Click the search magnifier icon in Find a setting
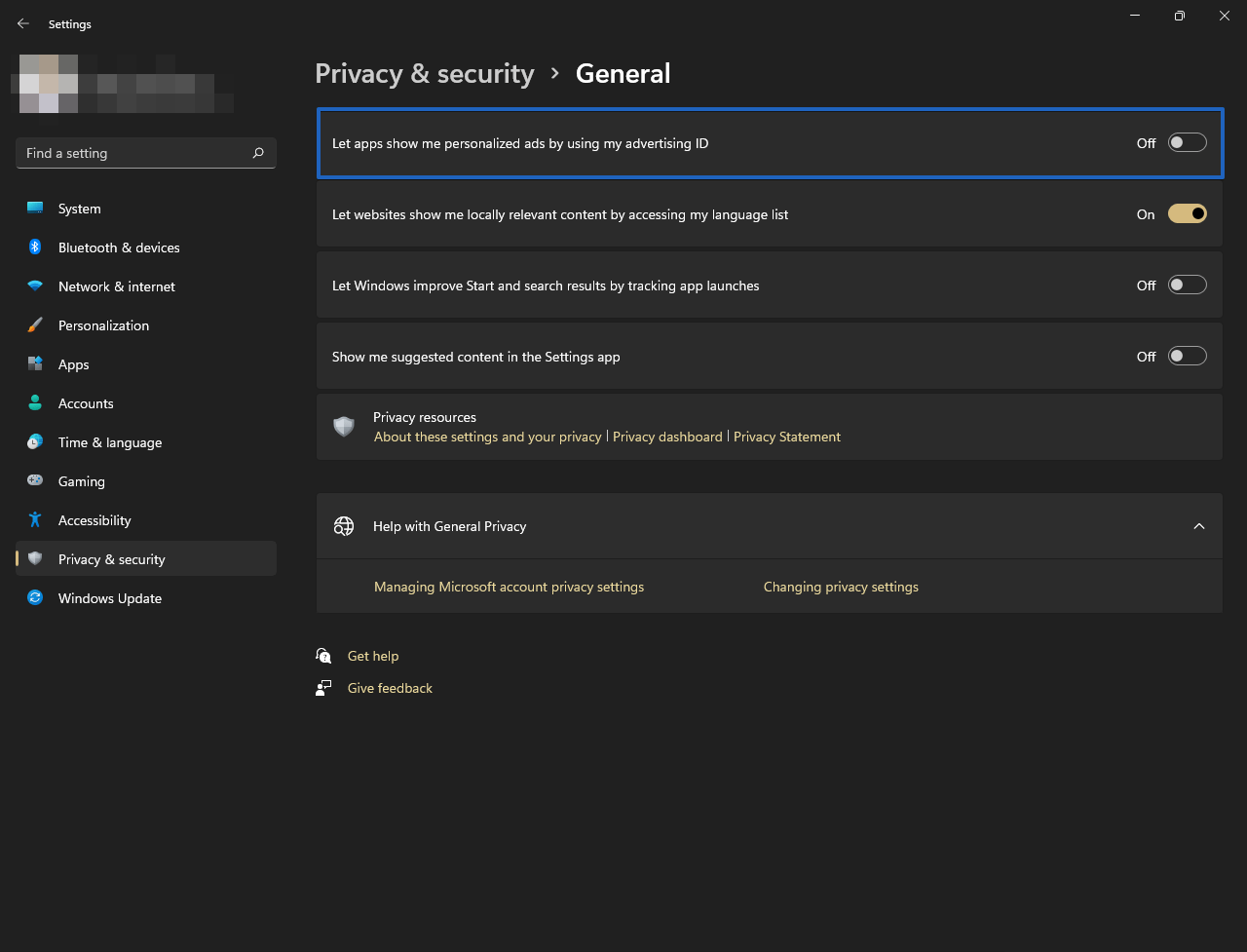This screenshot has width=1247, height=952. coord(258,153)
